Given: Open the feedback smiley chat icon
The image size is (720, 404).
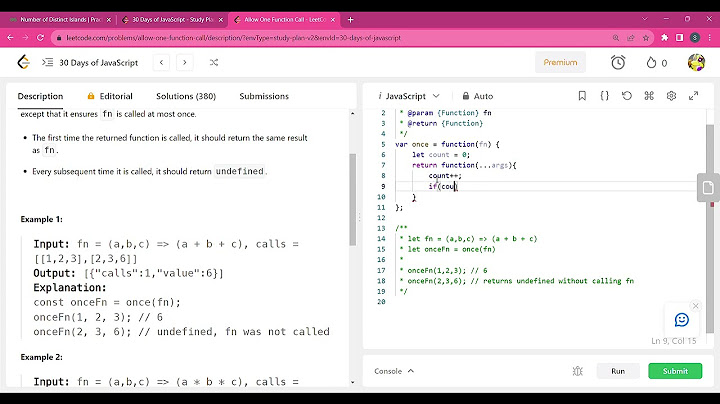Looking at the screenshot, I should click(x=682, y=320).
